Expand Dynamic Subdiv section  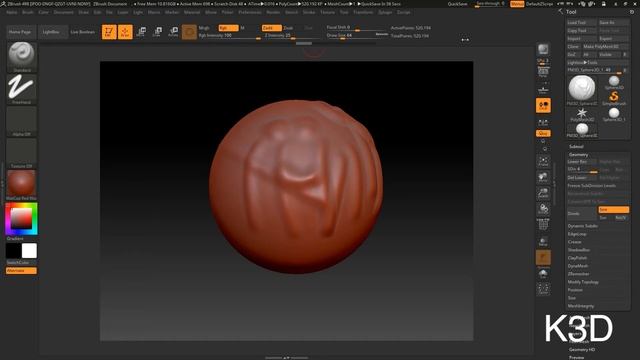point(582,226)
